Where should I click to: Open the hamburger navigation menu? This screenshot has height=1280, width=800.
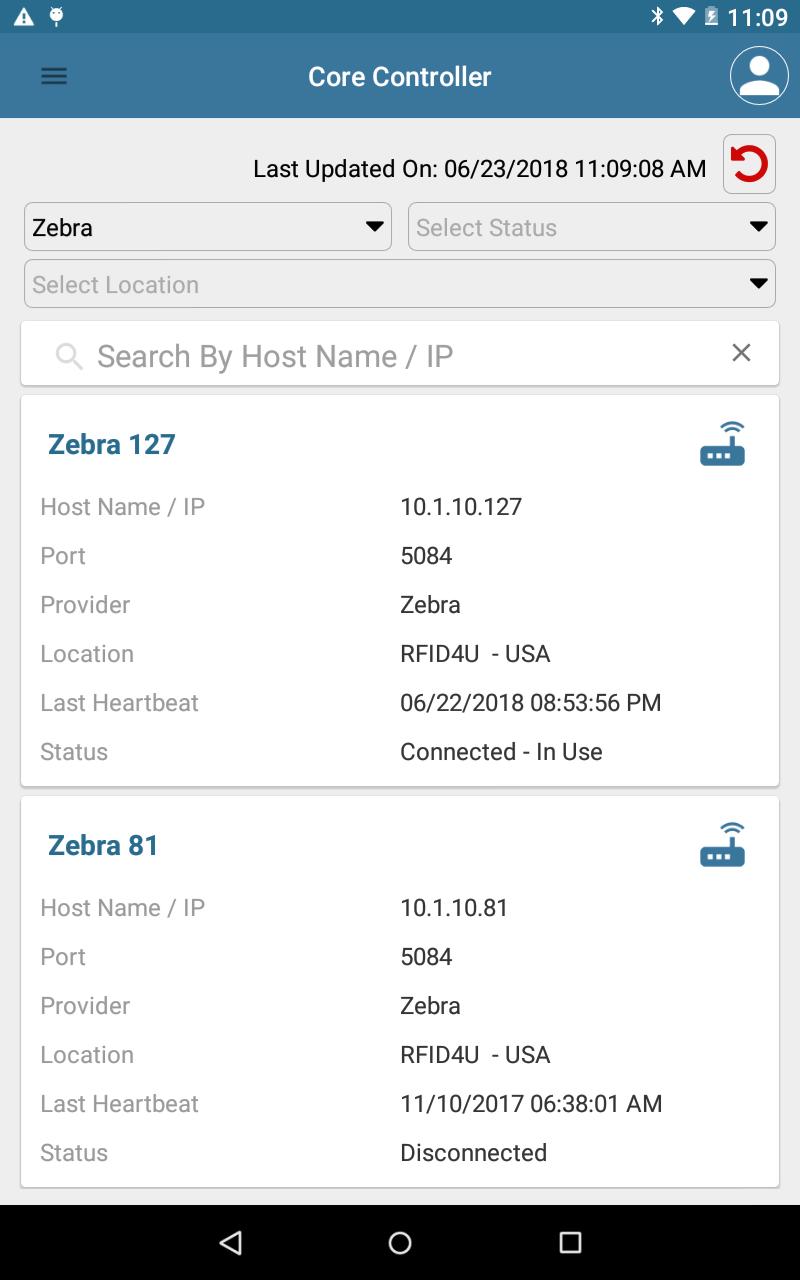point(54,76)
